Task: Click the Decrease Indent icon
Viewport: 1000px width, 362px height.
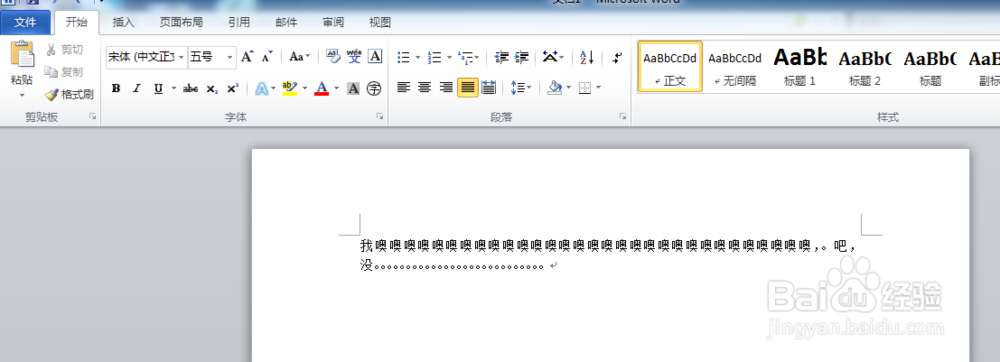Action: coord(502,57)
